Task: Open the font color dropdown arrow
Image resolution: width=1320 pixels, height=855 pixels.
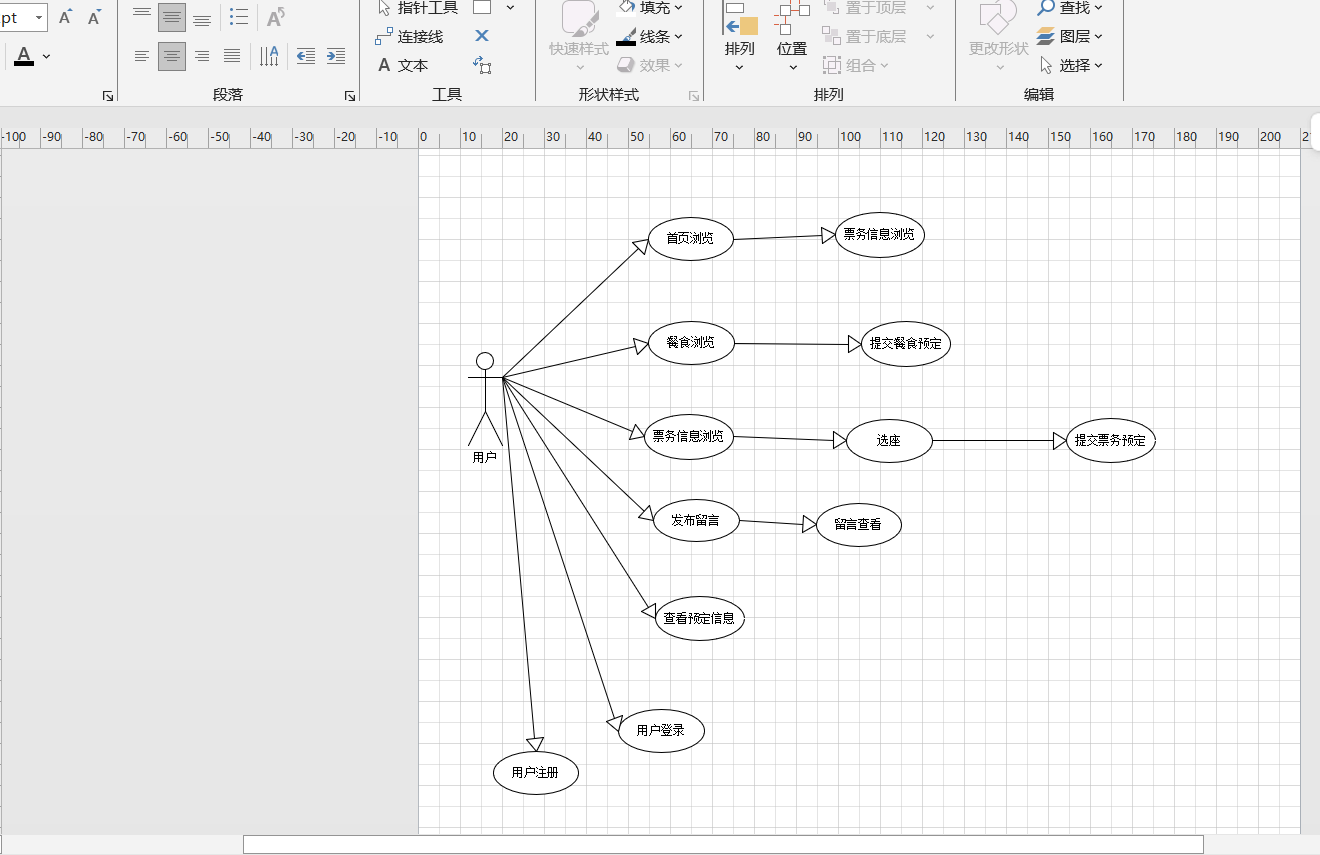Action: (x=46, y=56)
